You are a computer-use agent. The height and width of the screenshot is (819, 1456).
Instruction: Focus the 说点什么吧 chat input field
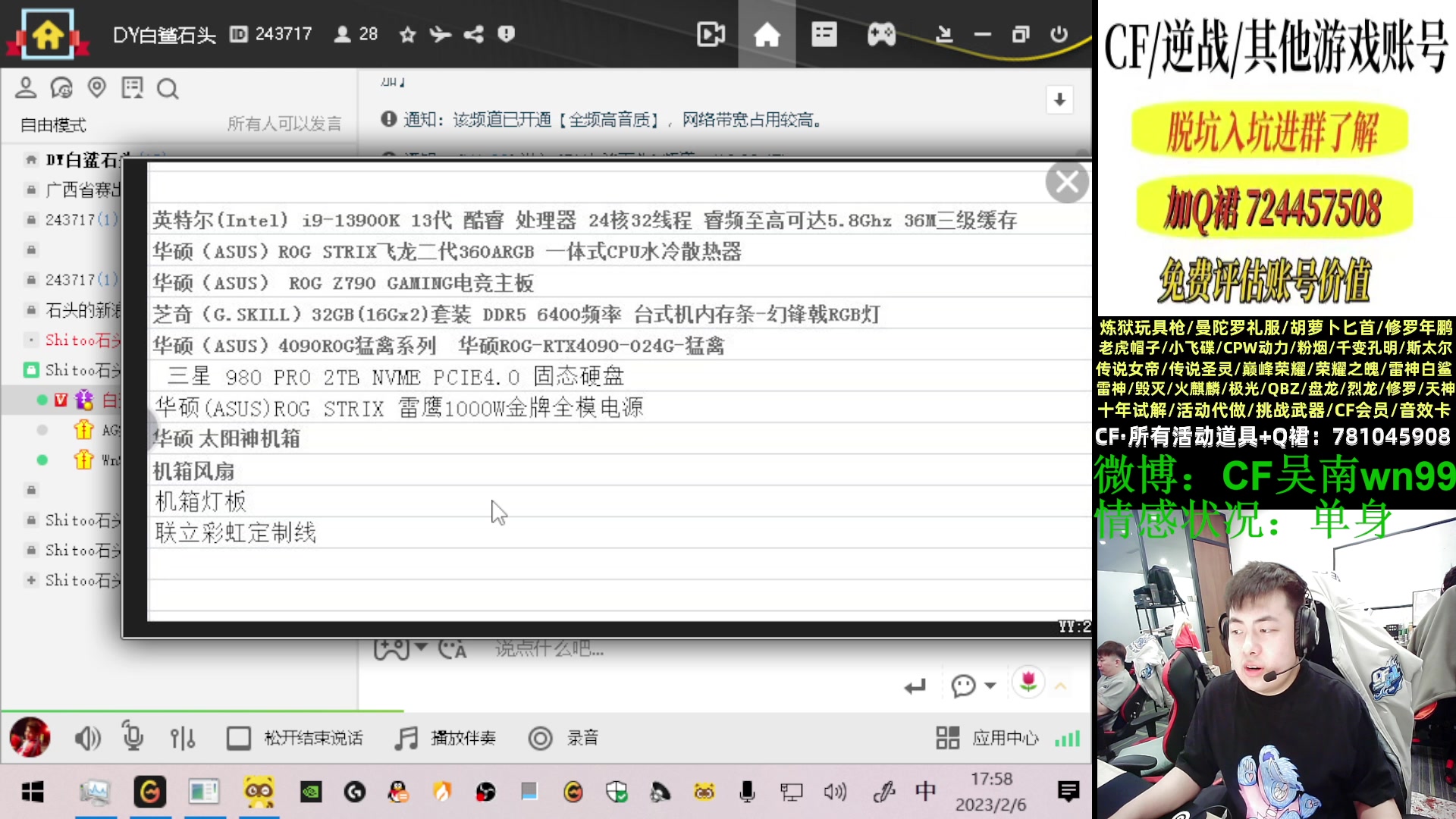pos(549,649)
